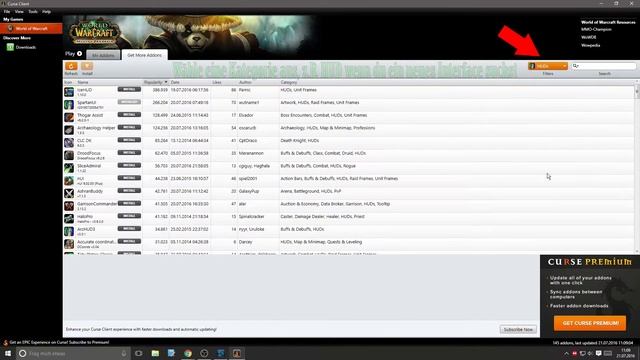Click Install button for IceHUD
Image resolution: width=640 pixels, height=360 pixels.
coord(129,89)
